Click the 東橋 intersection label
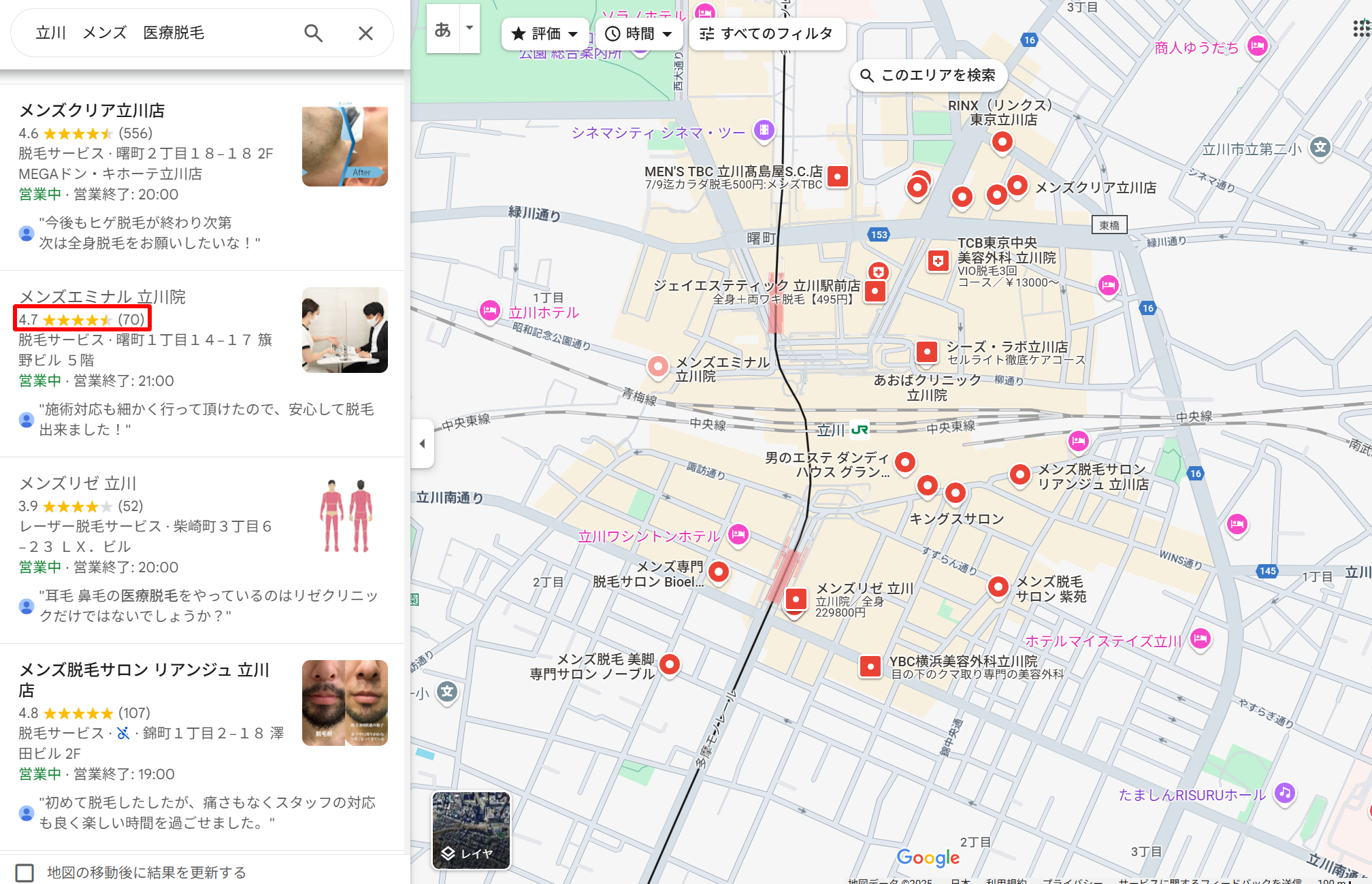This screenshot has width=1372, height=884. click(1109, 225)
